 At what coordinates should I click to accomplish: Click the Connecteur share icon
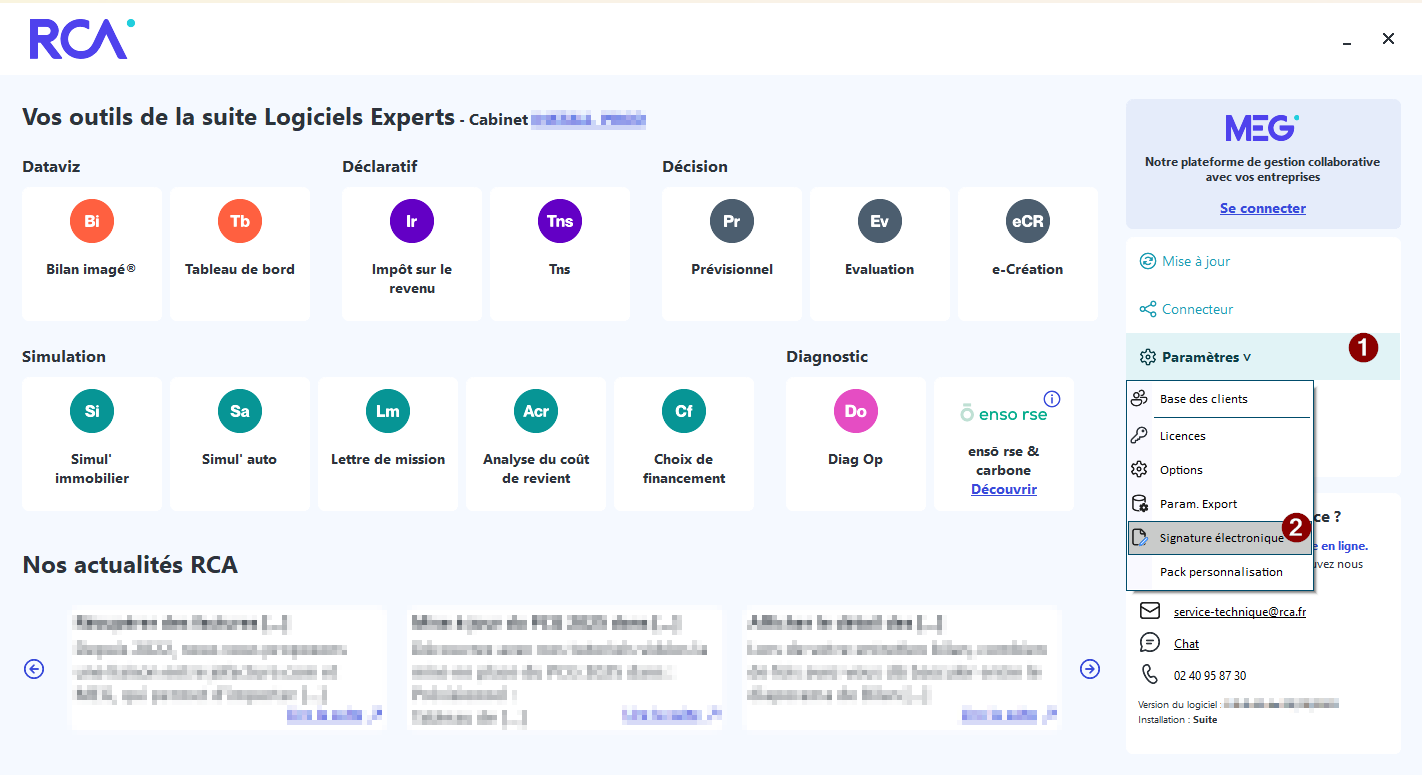pos(1147,309)
